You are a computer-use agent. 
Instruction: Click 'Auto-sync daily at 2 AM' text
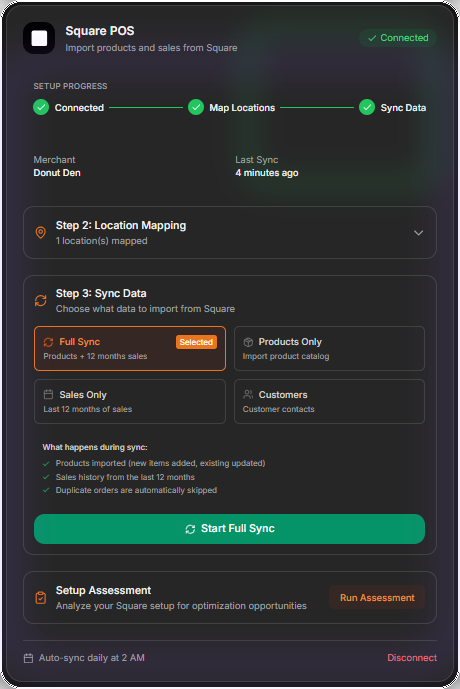pos(92,658)
